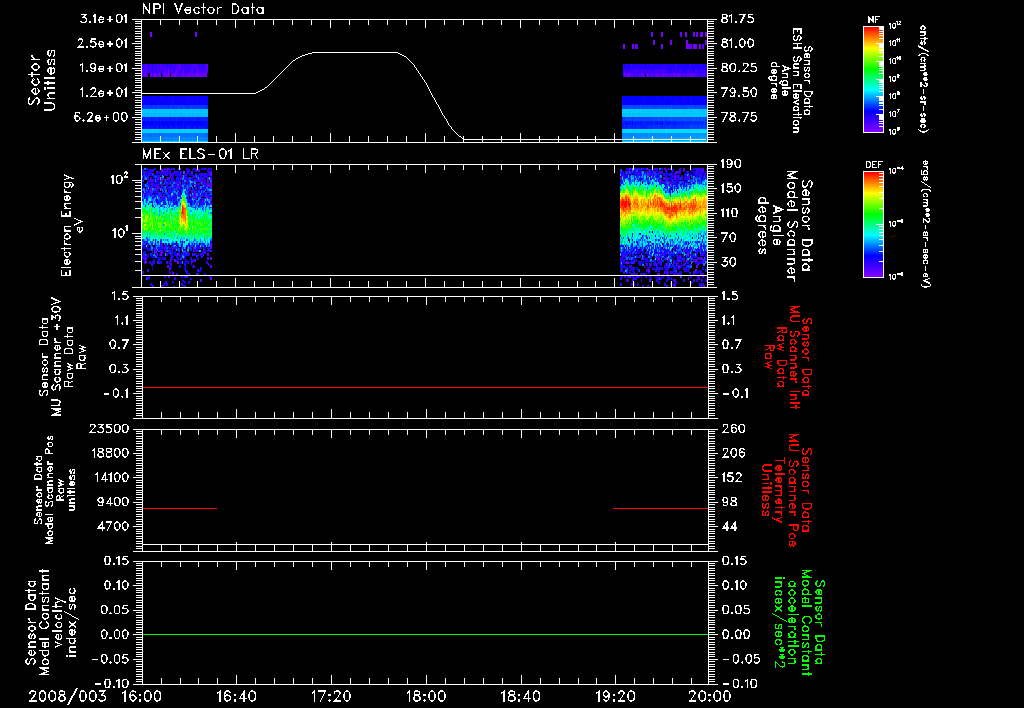Click the DEF color scale bar
This screenshot has width=1024, height=708.
pyautogui.click(x=874, y=223)
